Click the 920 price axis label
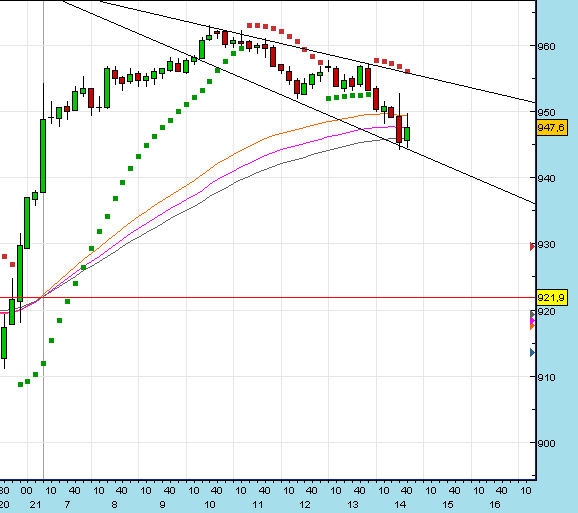This screenshot has width=578, height=513. pos(546,312)
